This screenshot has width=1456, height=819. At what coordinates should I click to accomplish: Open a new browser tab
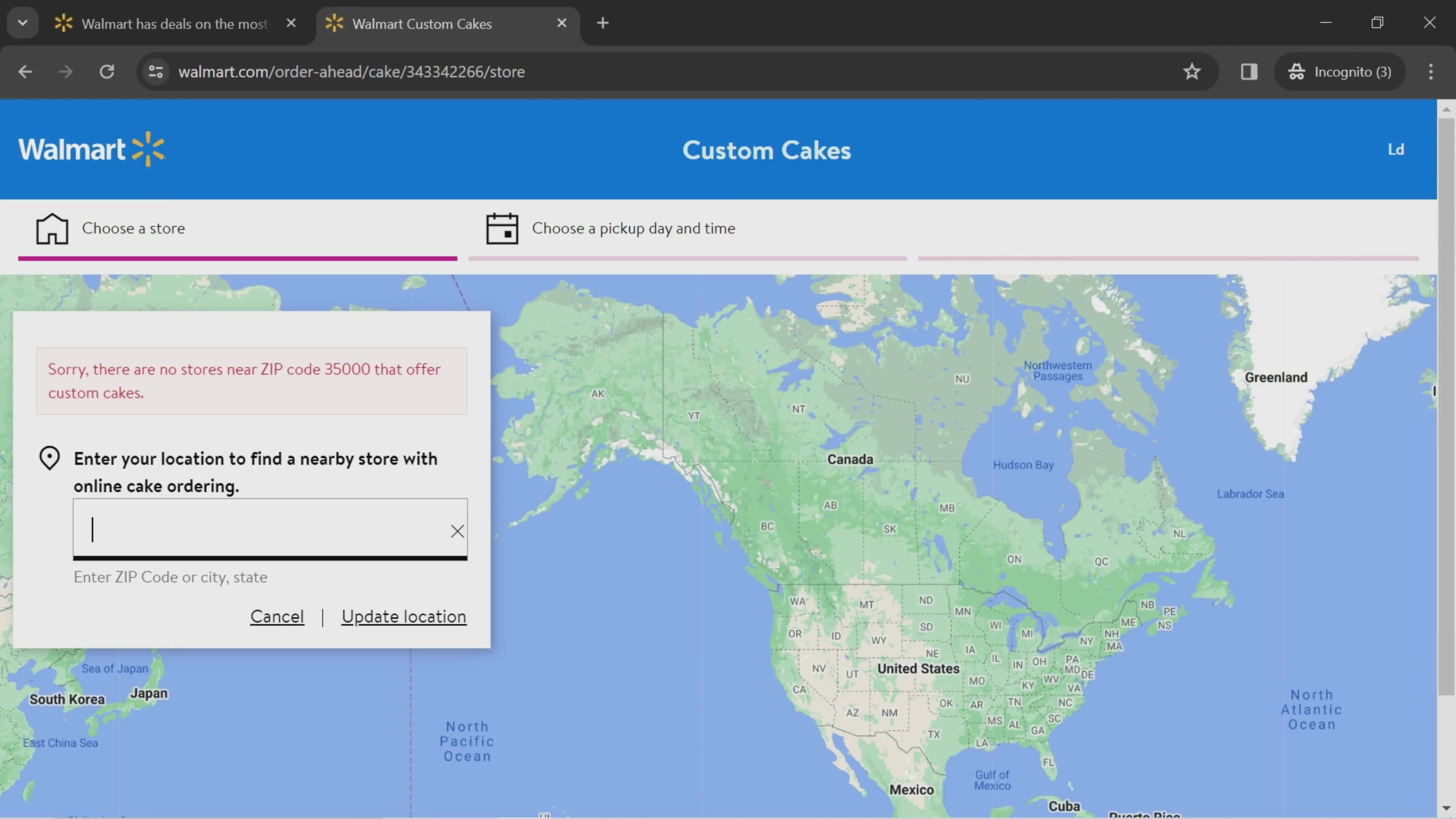(x=602, y=23)
